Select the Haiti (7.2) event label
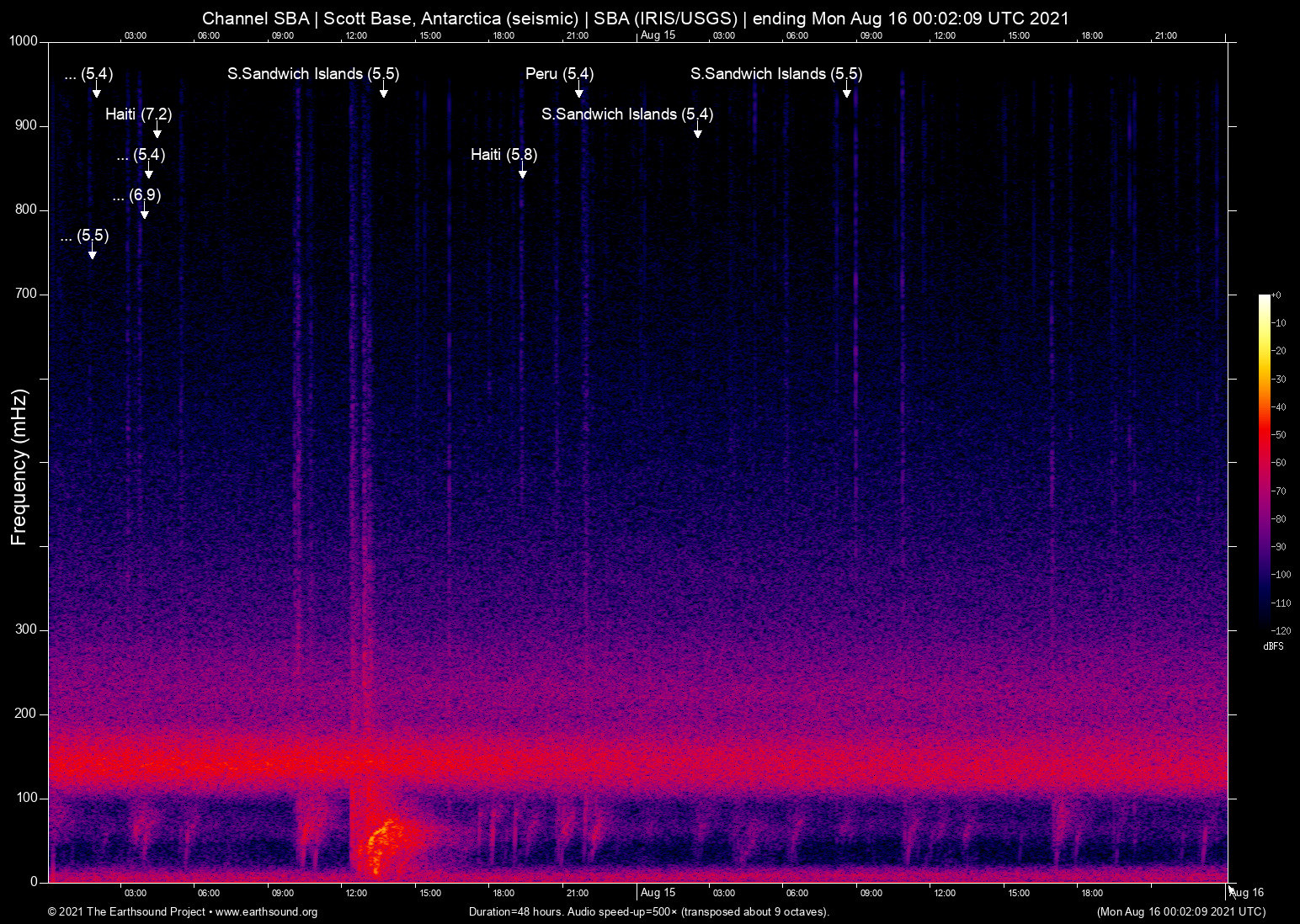This screenshot has width=1300, height=924. 138,114
